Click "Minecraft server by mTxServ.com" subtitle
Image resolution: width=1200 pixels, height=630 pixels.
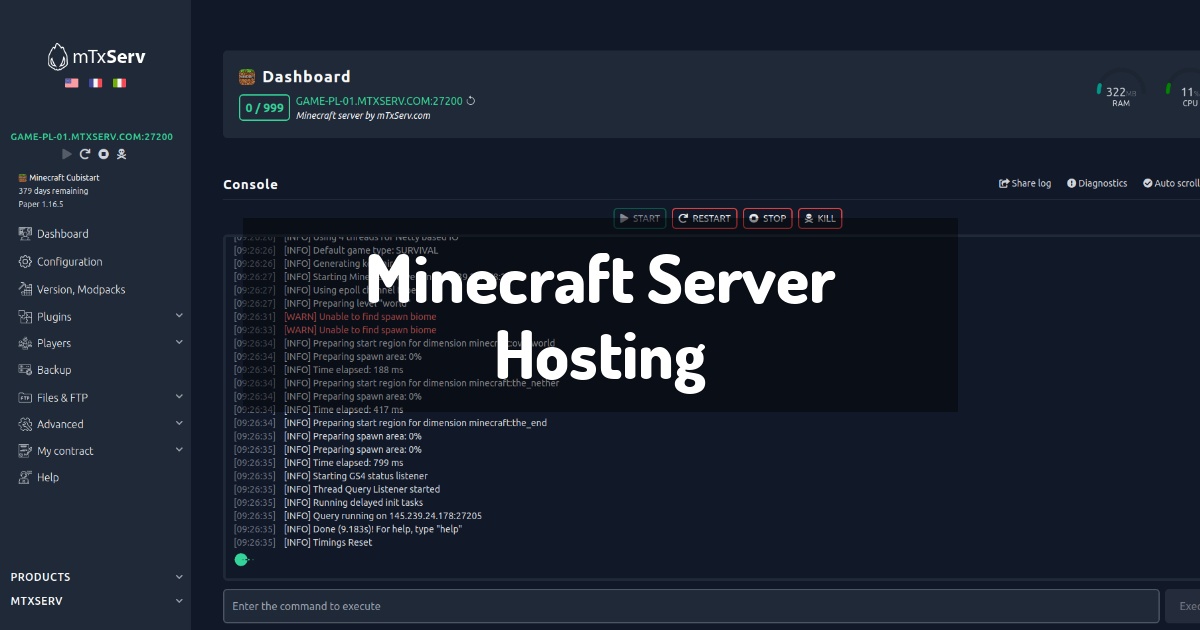coord(363,116)
